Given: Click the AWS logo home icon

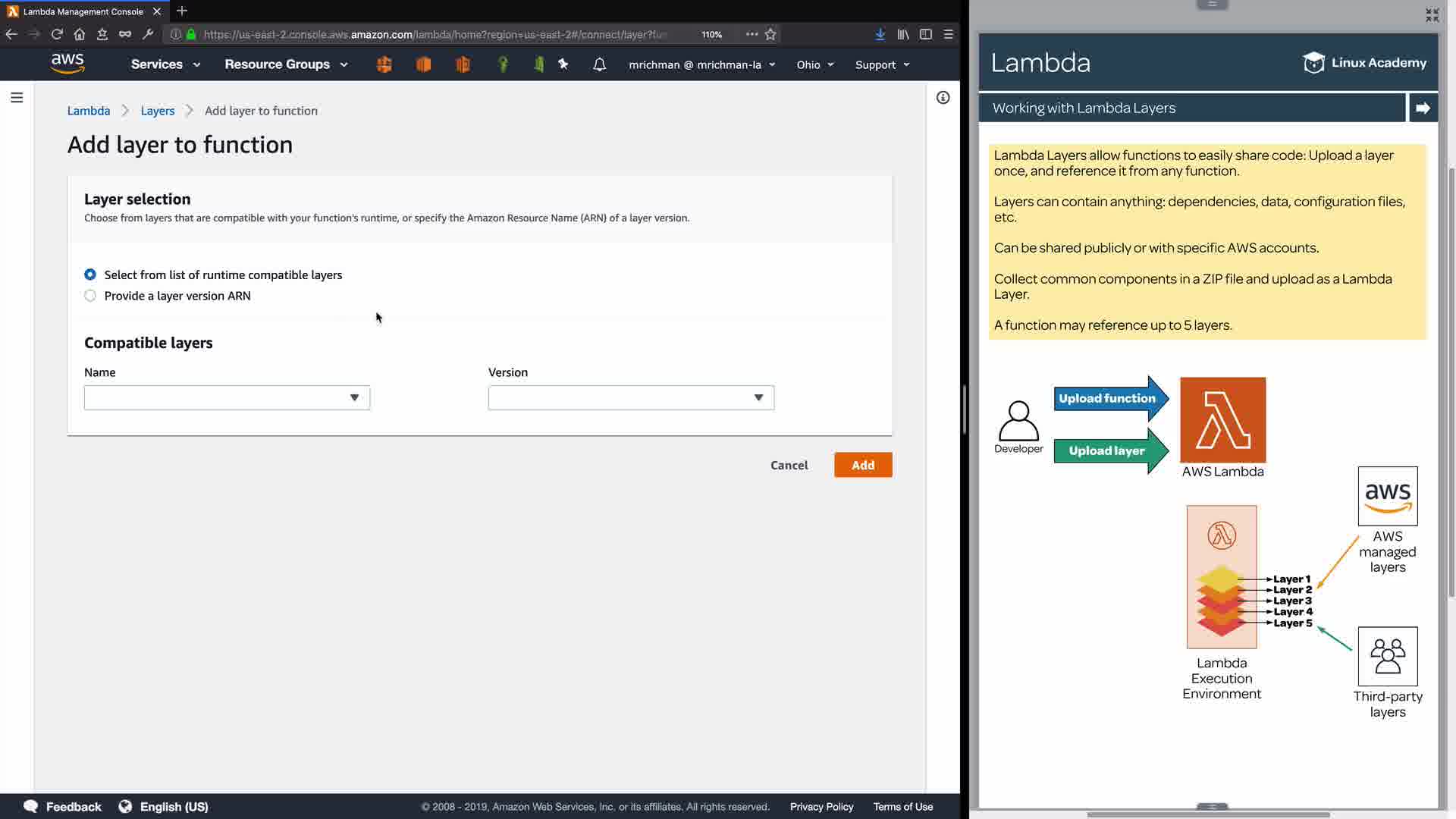Looking at the screenshot, I should point(67,64).
